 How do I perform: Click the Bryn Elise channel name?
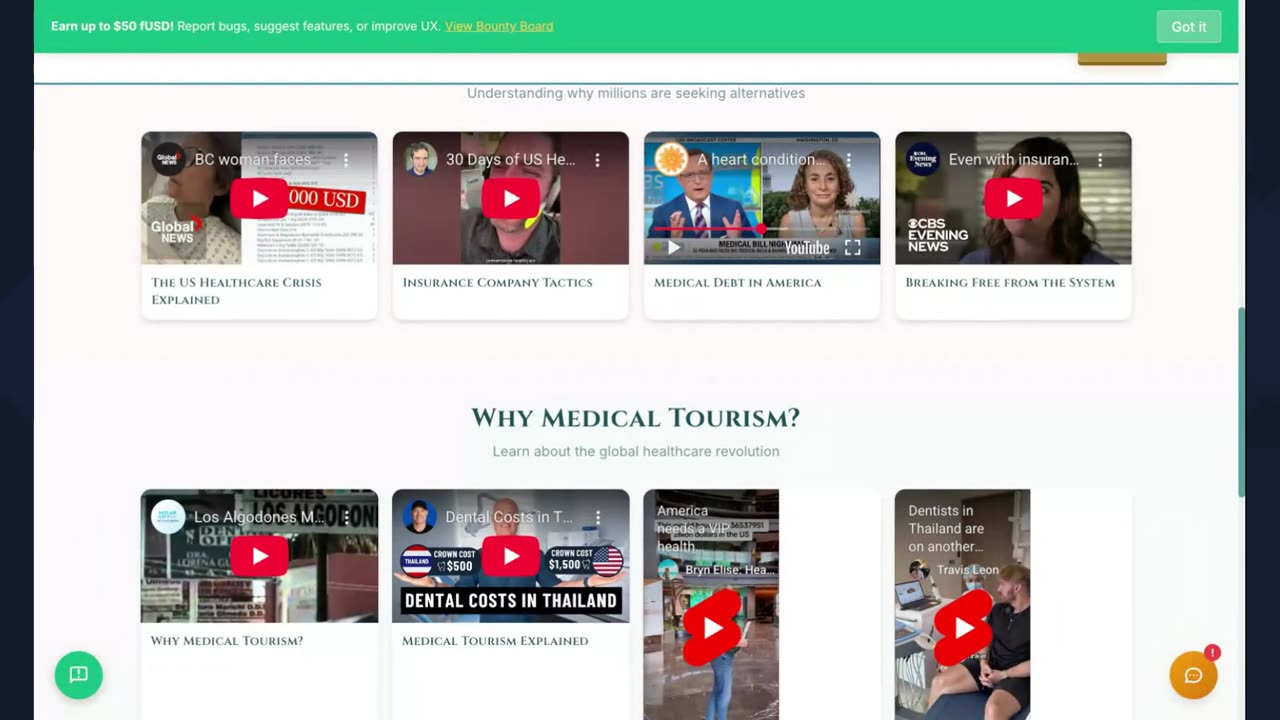[729, 570]
